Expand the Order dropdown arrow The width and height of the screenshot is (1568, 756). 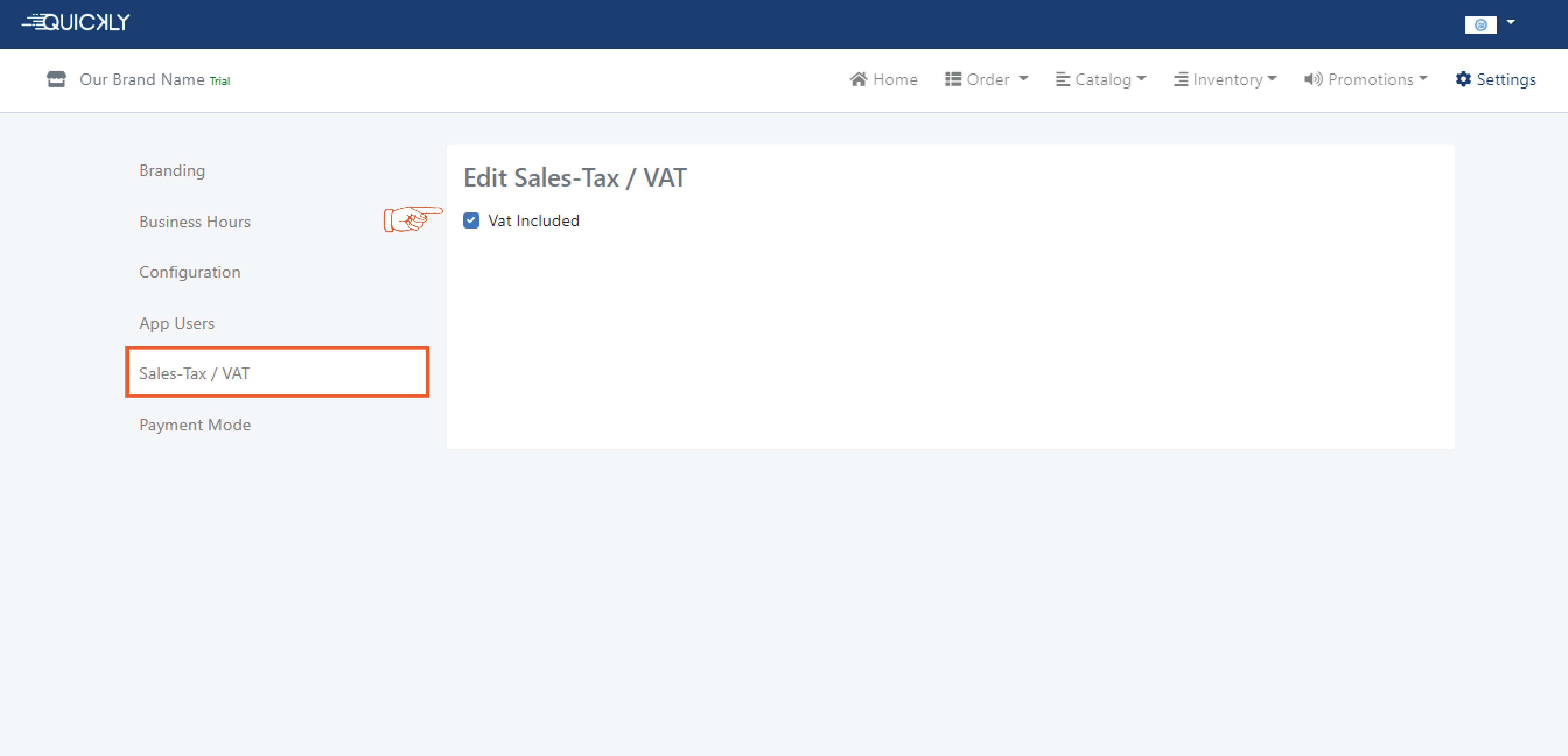tap(1024, 78)
